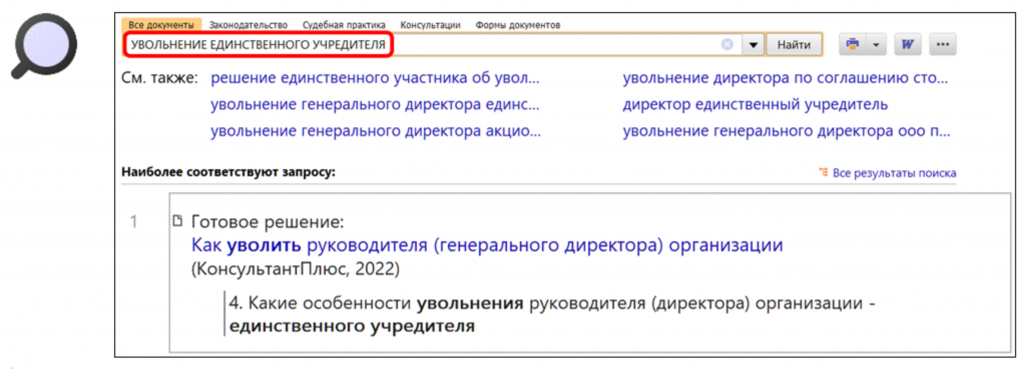1024x373 pixels.
Task: Open the more options ellipsis button
Action: (x=942, y=44)
